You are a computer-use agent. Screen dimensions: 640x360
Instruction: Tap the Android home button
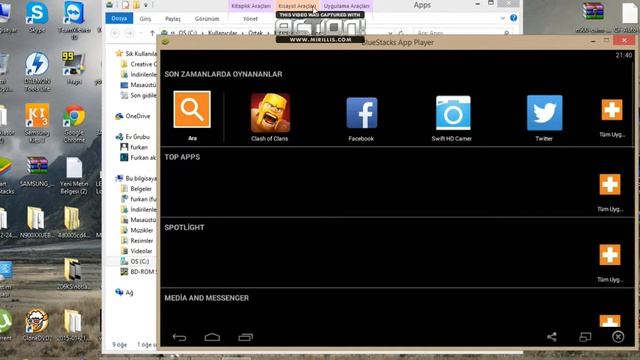[x=212, y=337]
